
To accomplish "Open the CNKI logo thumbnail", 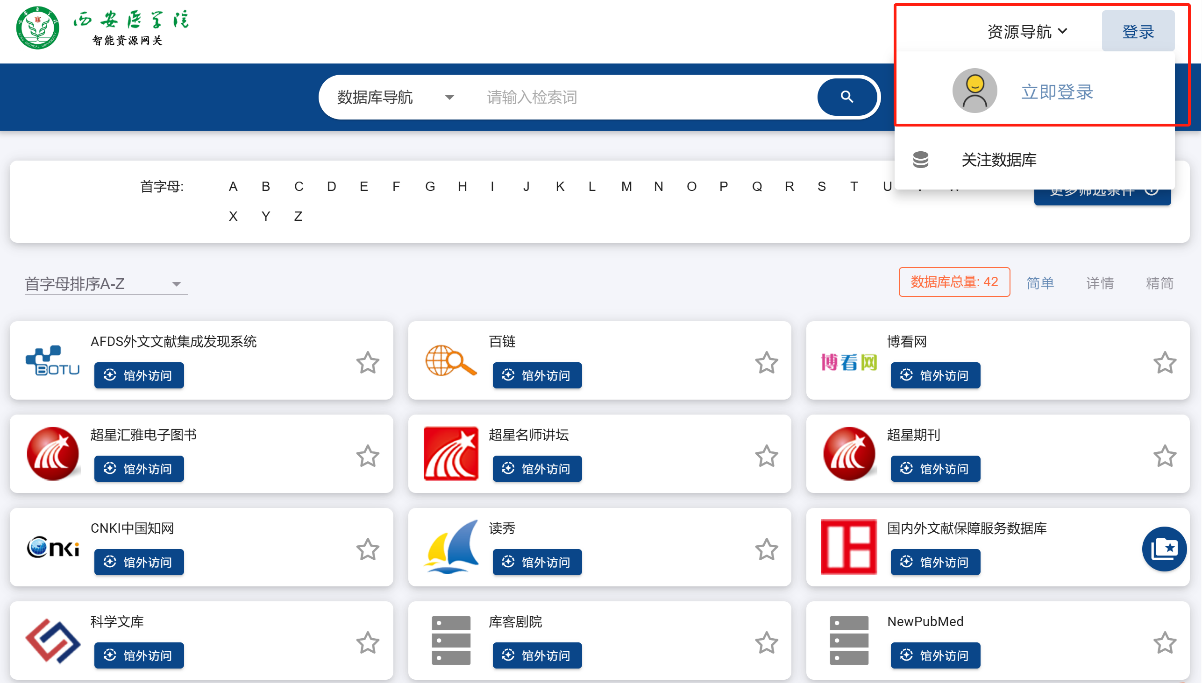I will (52, 548).
